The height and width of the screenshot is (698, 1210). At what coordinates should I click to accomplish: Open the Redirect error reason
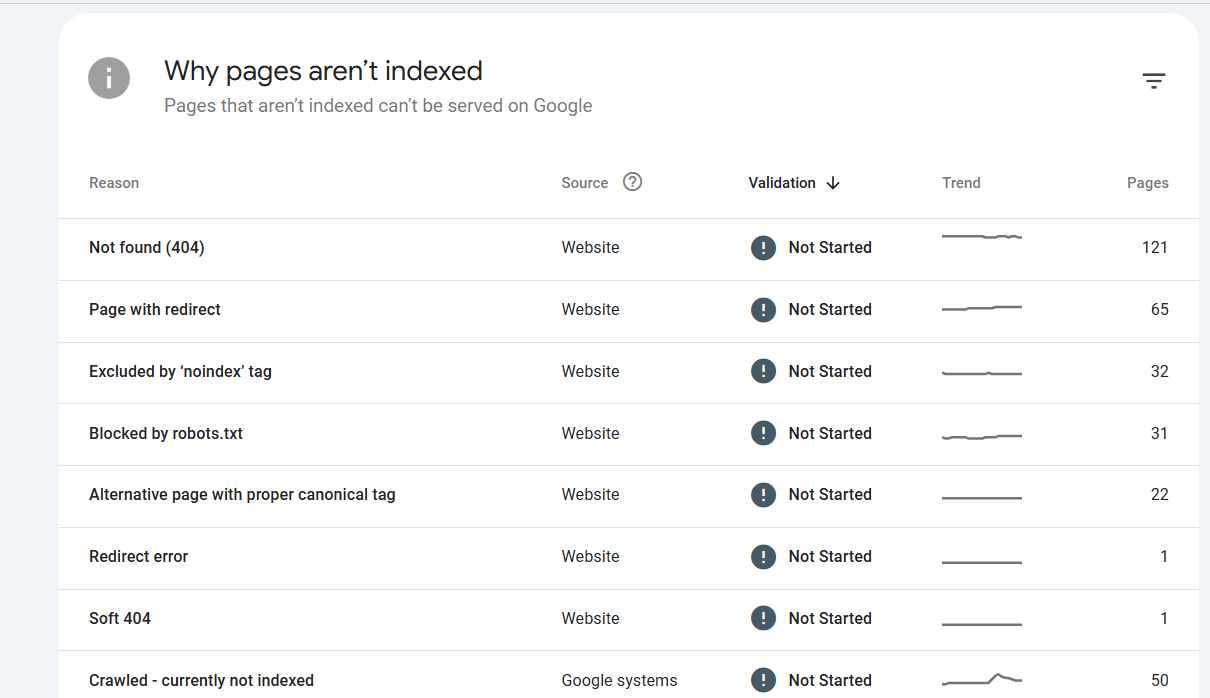(x=138, y=556)
